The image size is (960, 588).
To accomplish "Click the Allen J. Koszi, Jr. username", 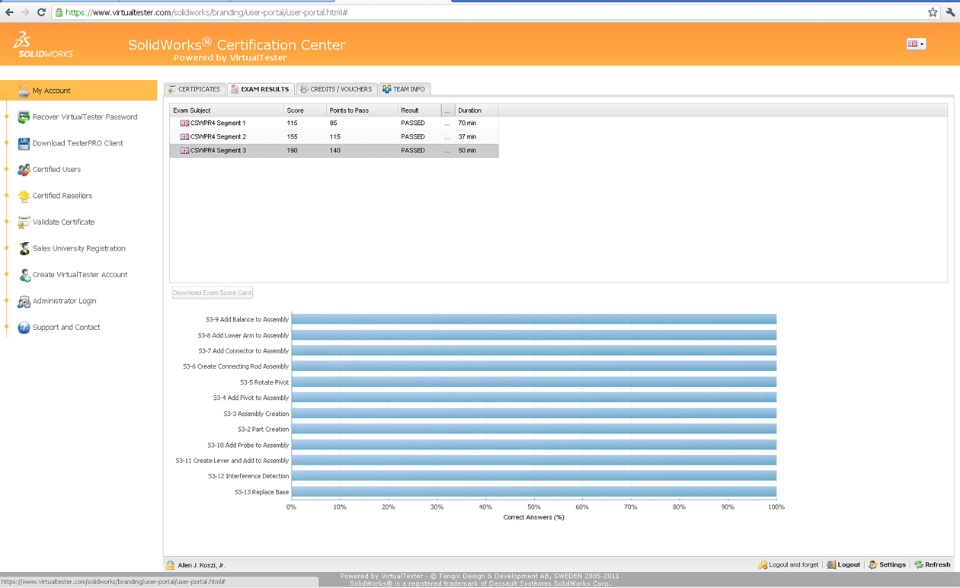I will [201, 565].
